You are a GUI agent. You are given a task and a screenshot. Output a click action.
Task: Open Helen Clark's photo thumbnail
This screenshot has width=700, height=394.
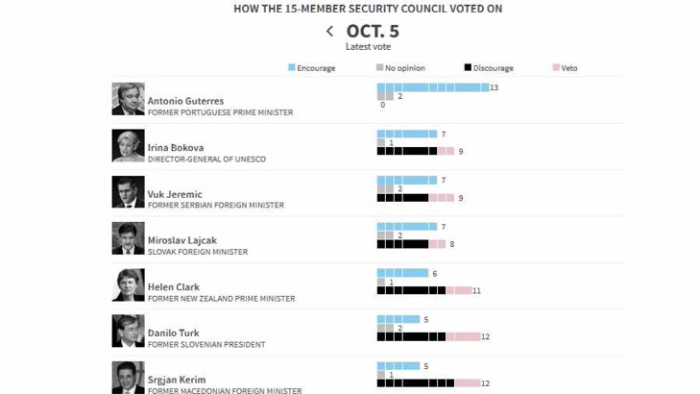128,285
